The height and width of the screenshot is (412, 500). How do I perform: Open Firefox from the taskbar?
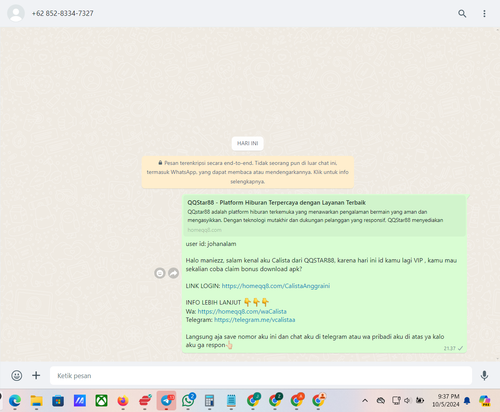(x=123, y=400)
